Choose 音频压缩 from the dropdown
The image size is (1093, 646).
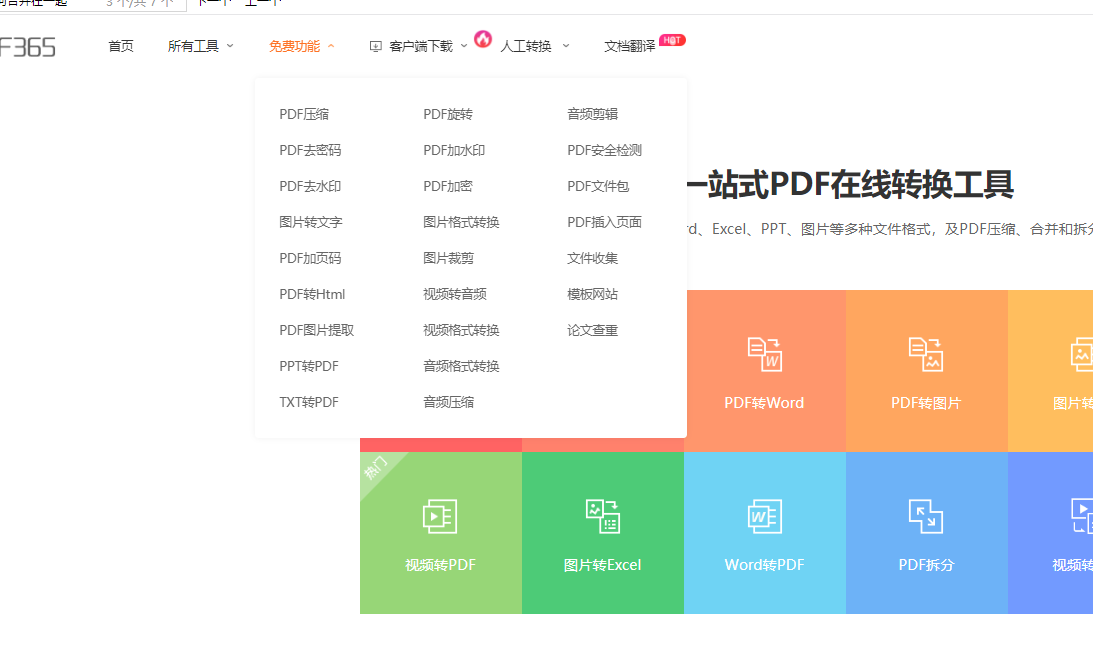tap(448, 402)
